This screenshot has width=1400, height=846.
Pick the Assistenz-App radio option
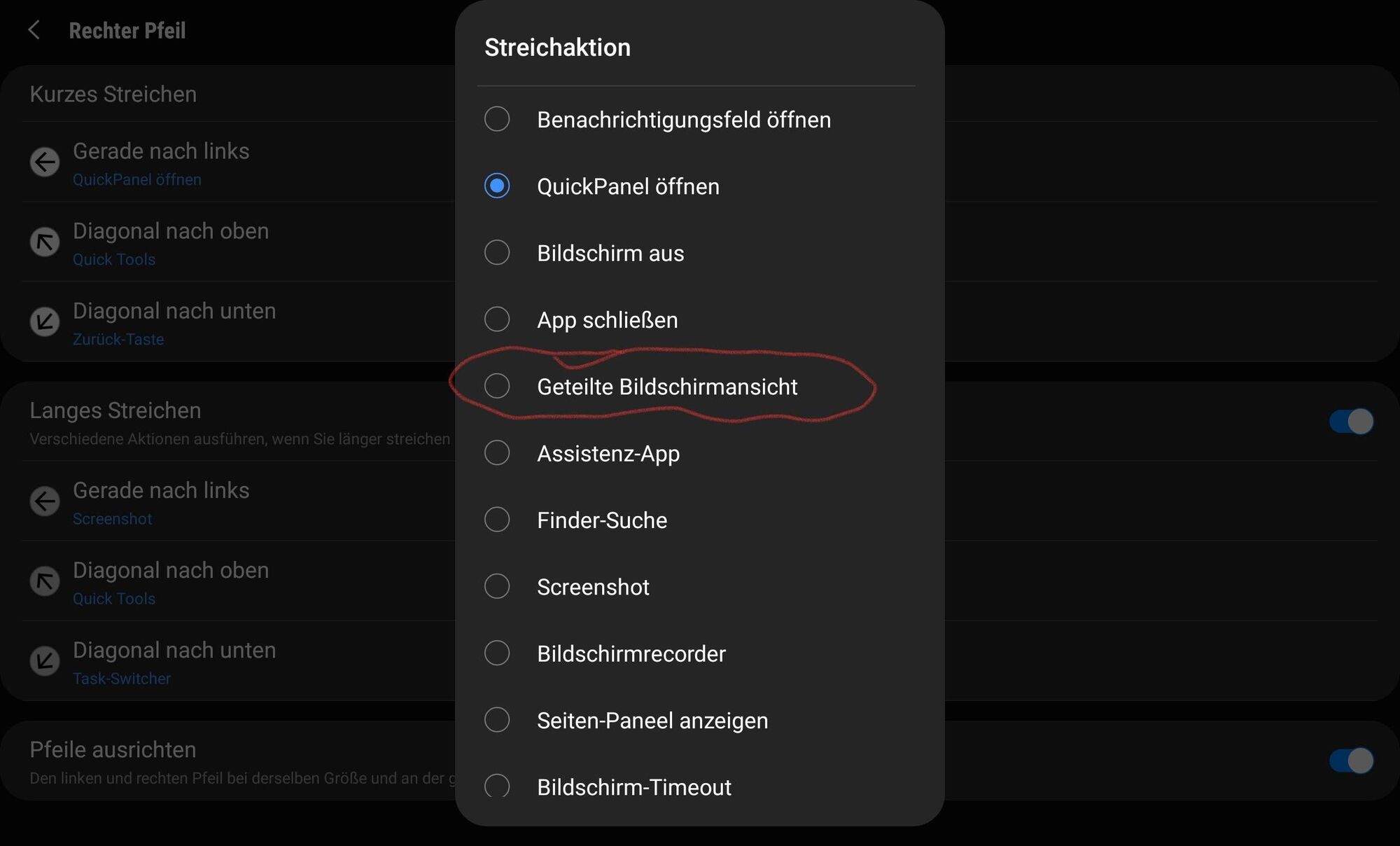pyautogui.click(x=497, y=453)
